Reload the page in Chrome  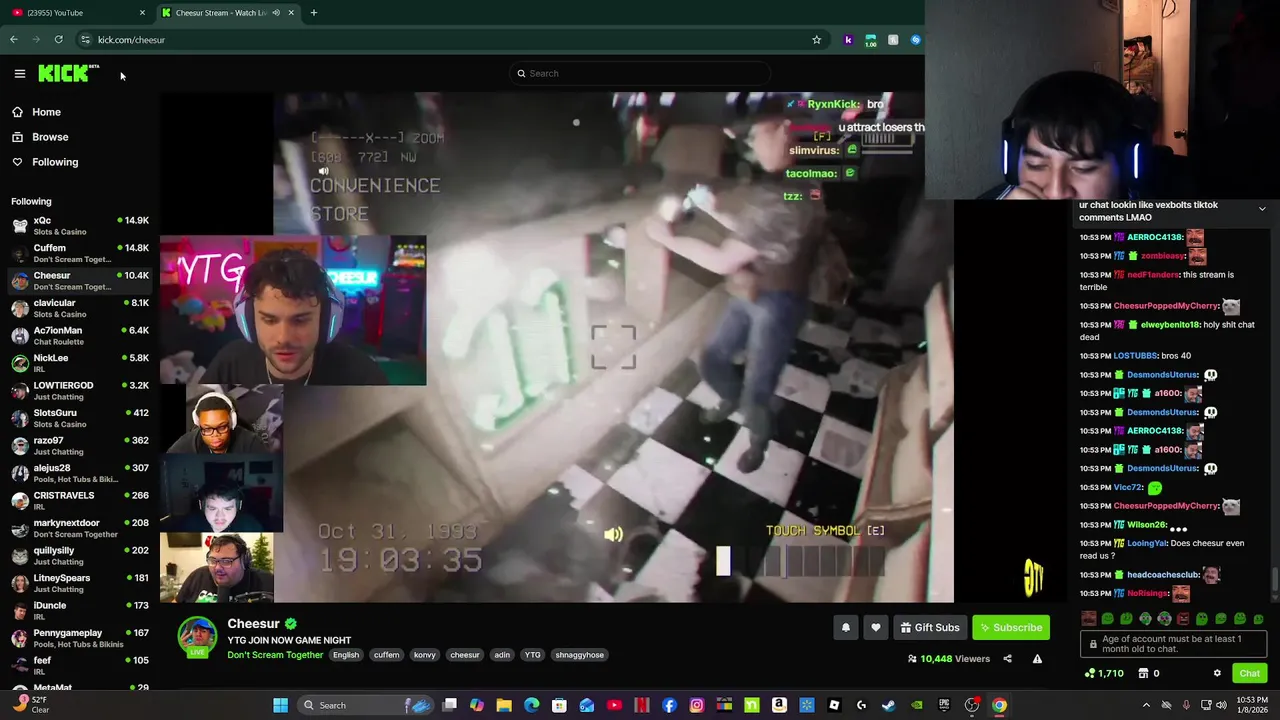[x=58, y=40]
